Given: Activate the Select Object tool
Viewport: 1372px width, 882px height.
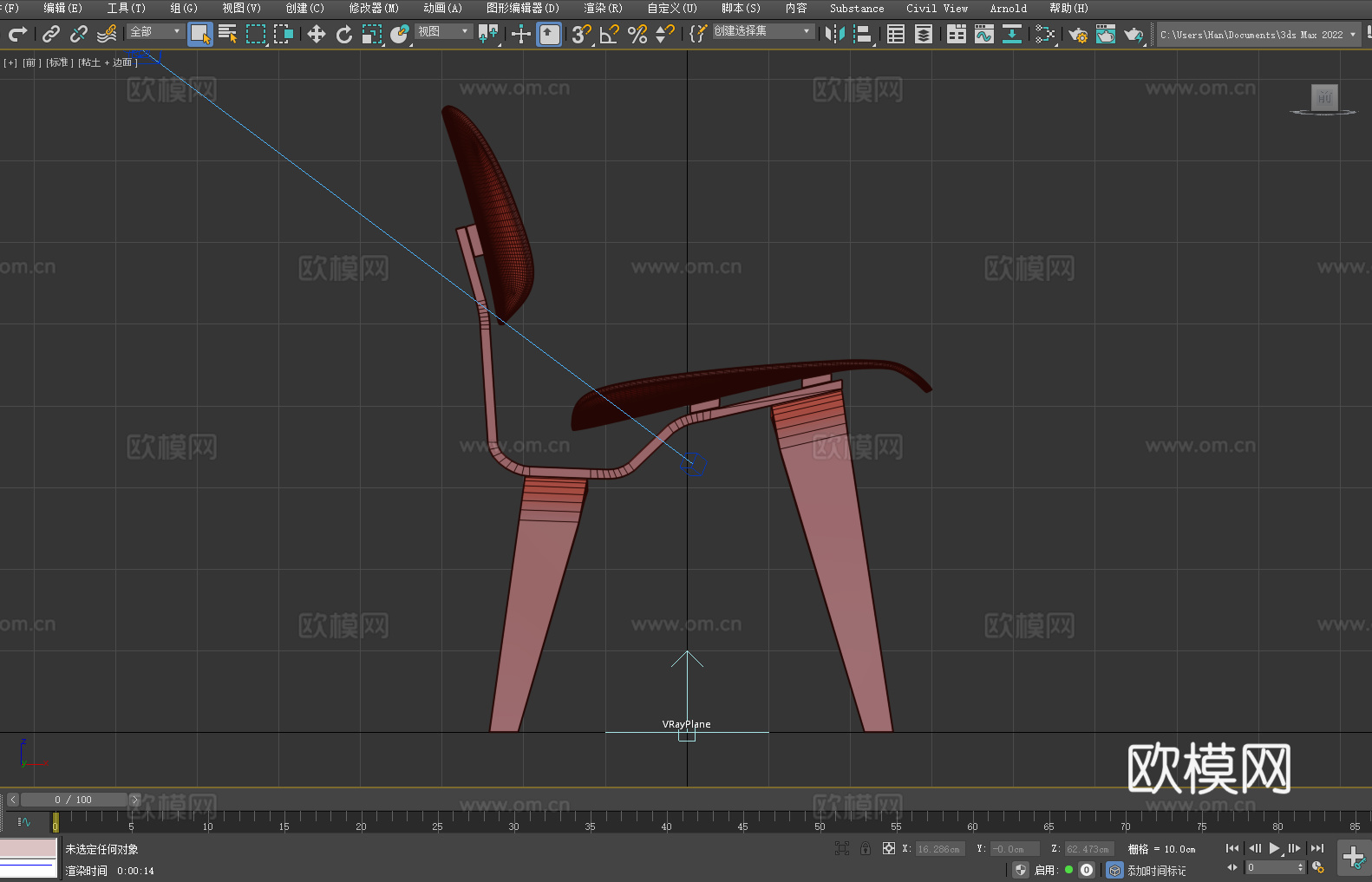Looking at the screenshot, I should click(x=200, y=34).
